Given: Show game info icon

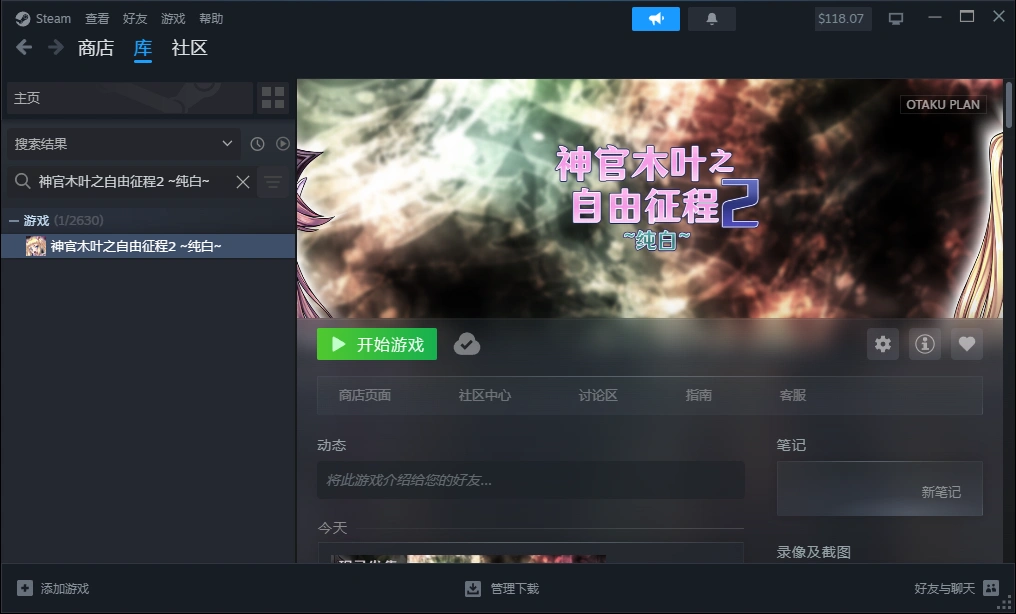Looking at the screenshot, I should pyautogui.click(x=925, y=344).
